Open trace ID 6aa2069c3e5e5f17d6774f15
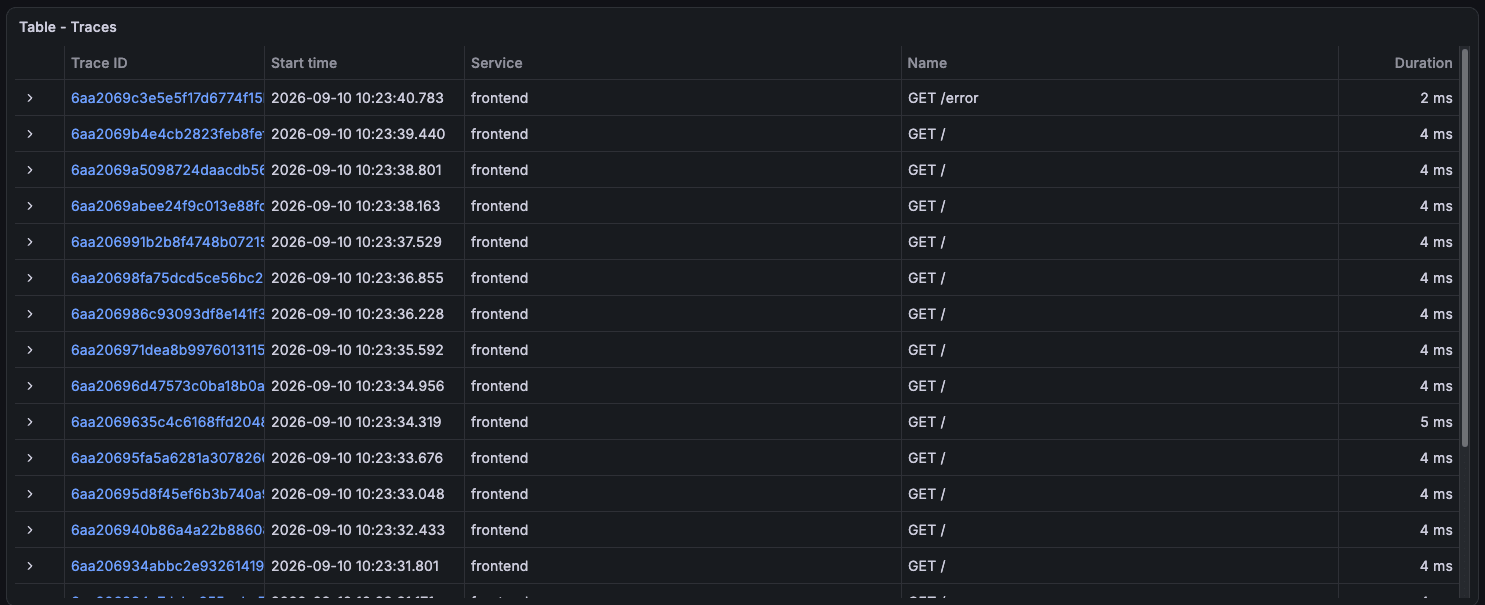Viewport: 1485px width, 605px height. coord(167,98)
